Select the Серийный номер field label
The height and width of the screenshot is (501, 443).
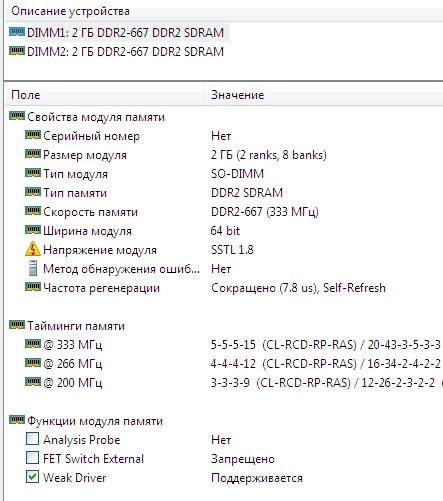[x=91, y=136]
